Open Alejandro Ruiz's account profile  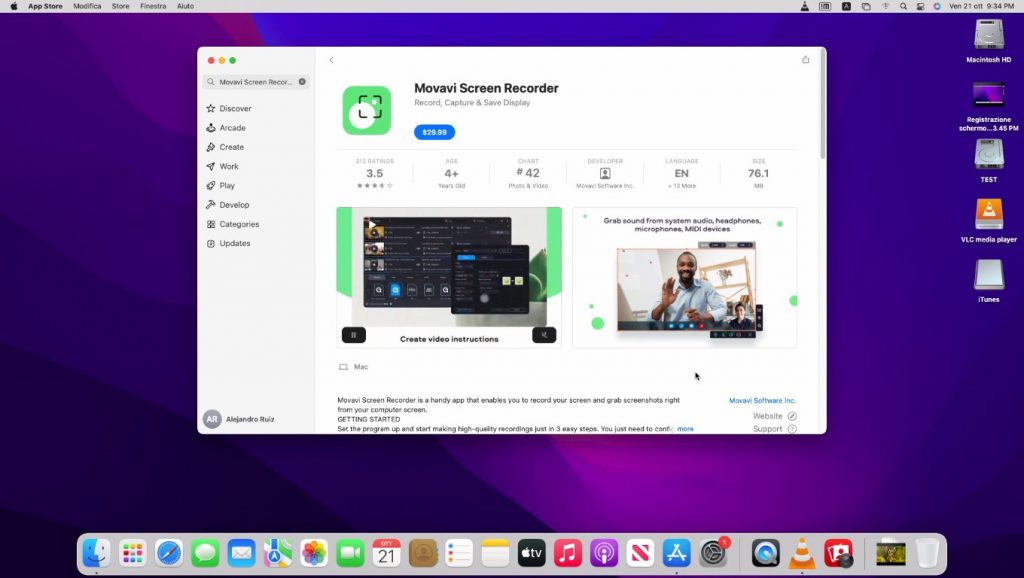point(247,418)
